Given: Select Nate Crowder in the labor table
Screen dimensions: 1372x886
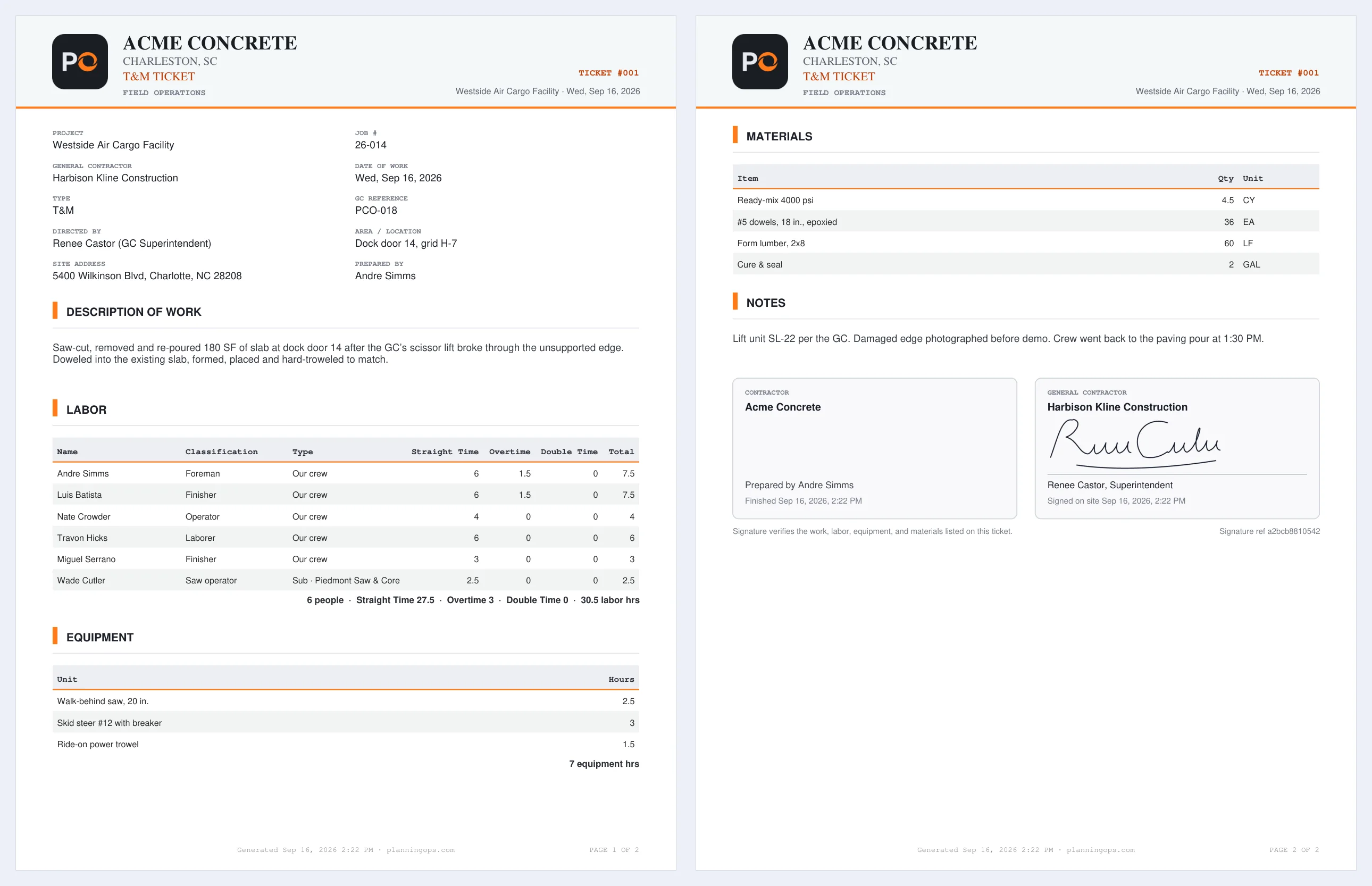Looking at the screenshot, I should pyautogui.click(x=83, y=516).
